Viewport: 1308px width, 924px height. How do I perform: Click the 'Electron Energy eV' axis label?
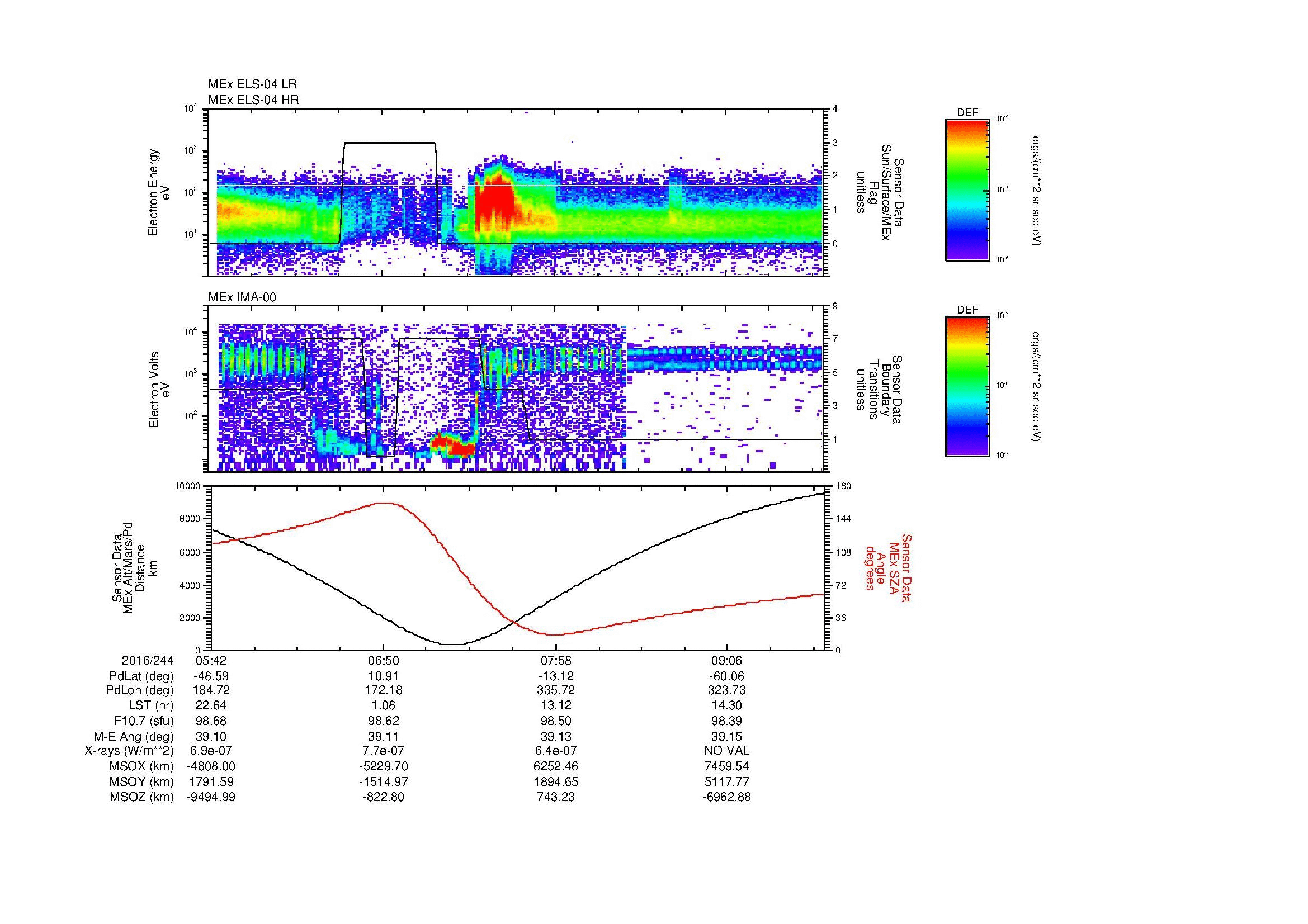[x=159, y=193]
